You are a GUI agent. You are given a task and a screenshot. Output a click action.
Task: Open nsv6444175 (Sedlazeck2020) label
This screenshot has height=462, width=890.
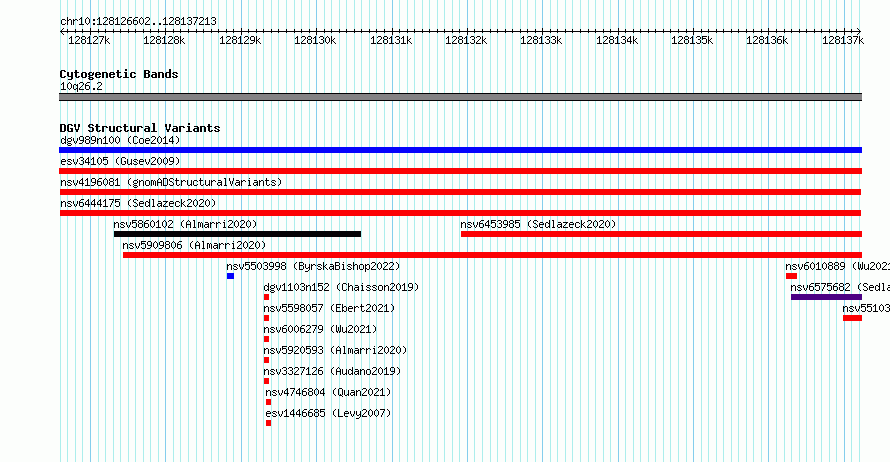click(138, 203)
